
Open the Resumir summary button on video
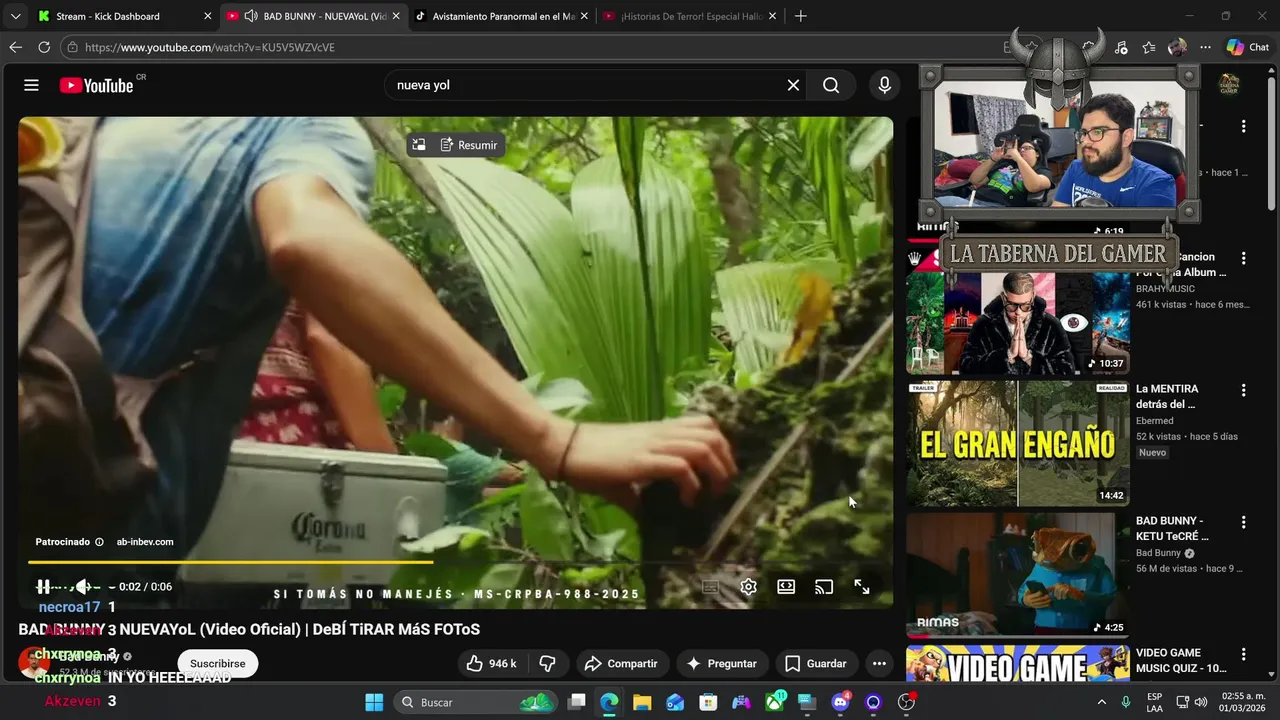point(468,145)
